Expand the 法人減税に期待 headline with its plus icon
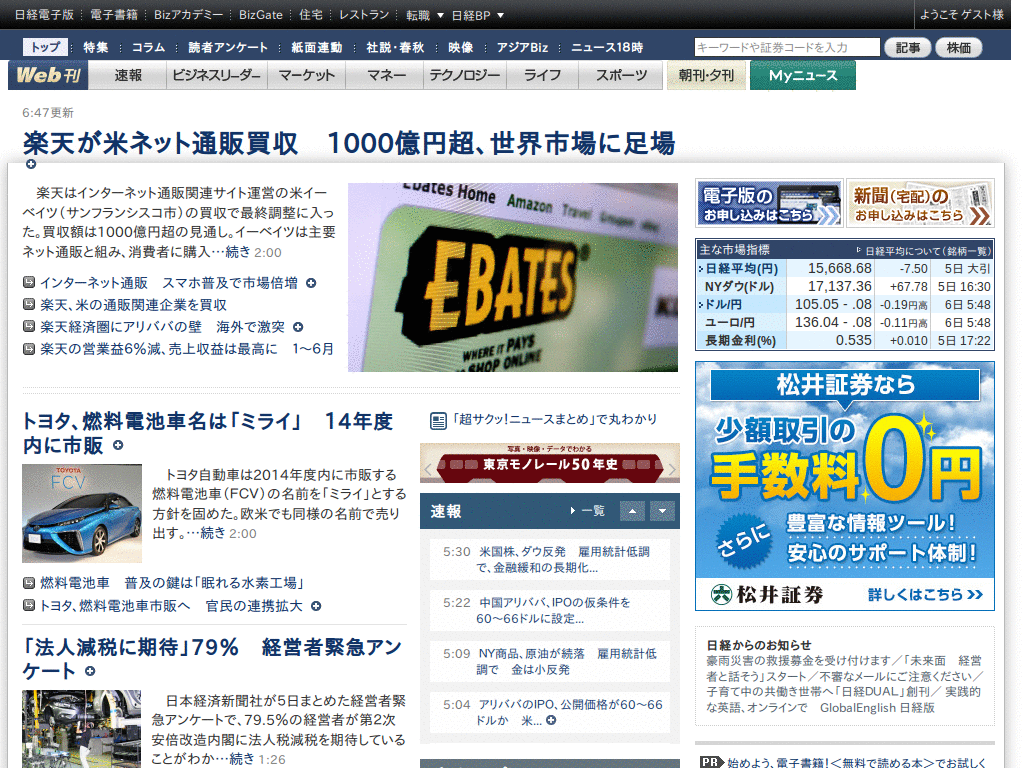Viewport: 1024px width, 768px height. (90, 672)
